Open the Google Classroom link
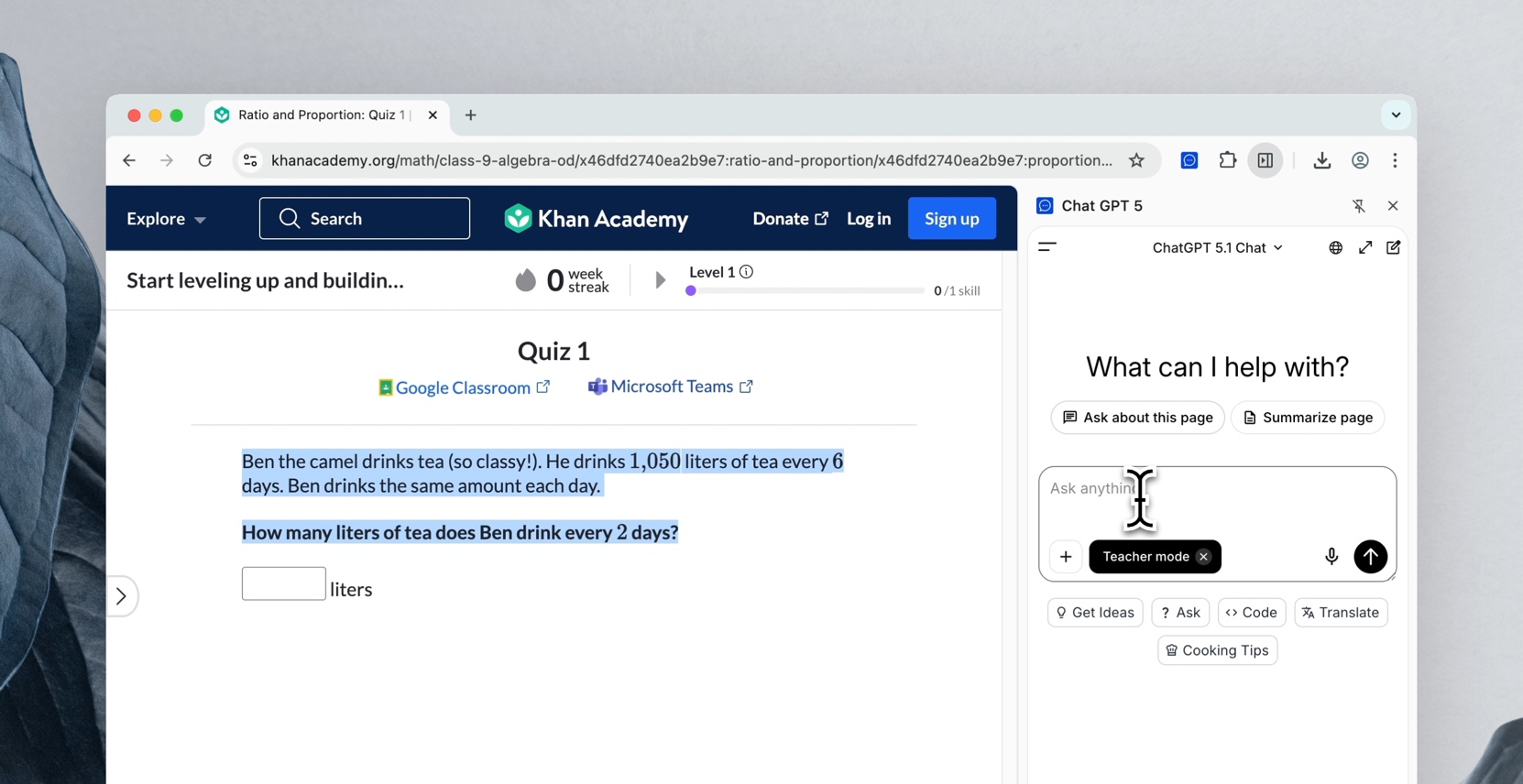 pyautogui.click(x=463, y=387)
